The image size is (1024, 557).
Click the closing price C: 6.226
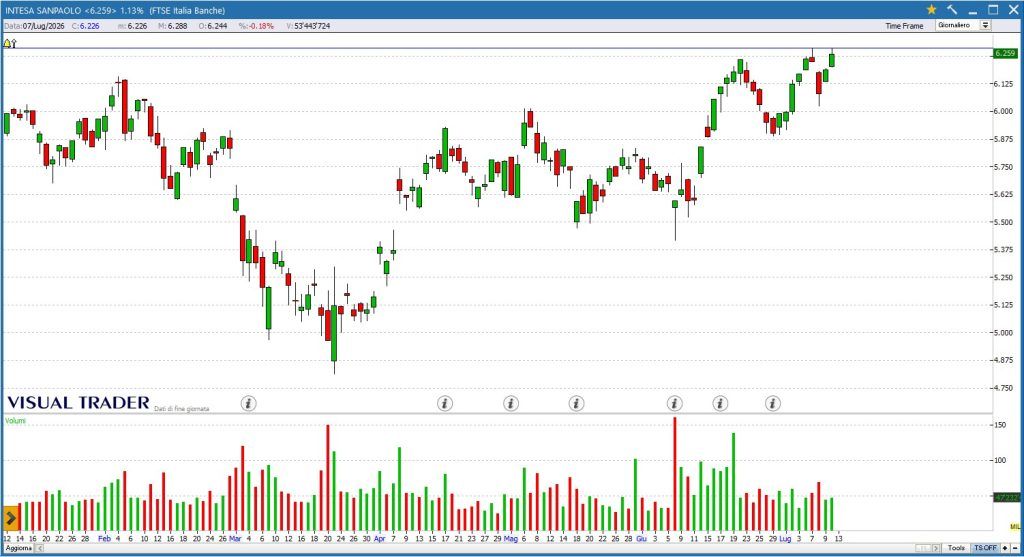[x=86, y=26]
